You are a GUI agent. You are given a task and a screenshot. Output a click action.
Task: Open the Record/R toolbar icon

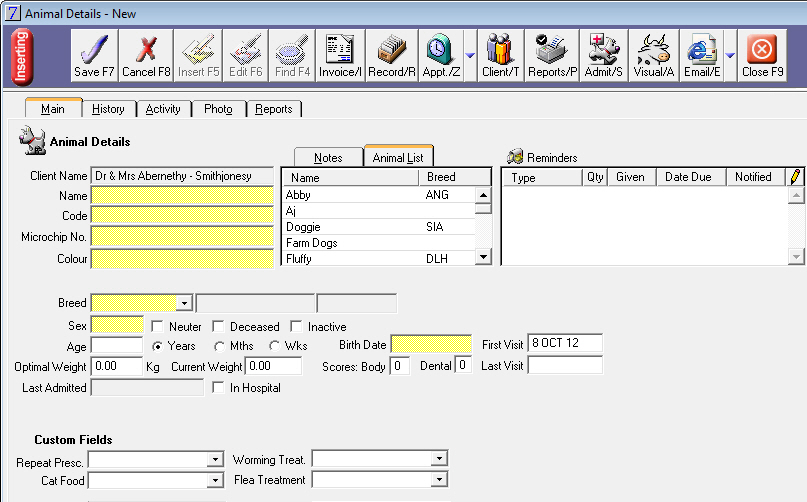click(392, 56)
